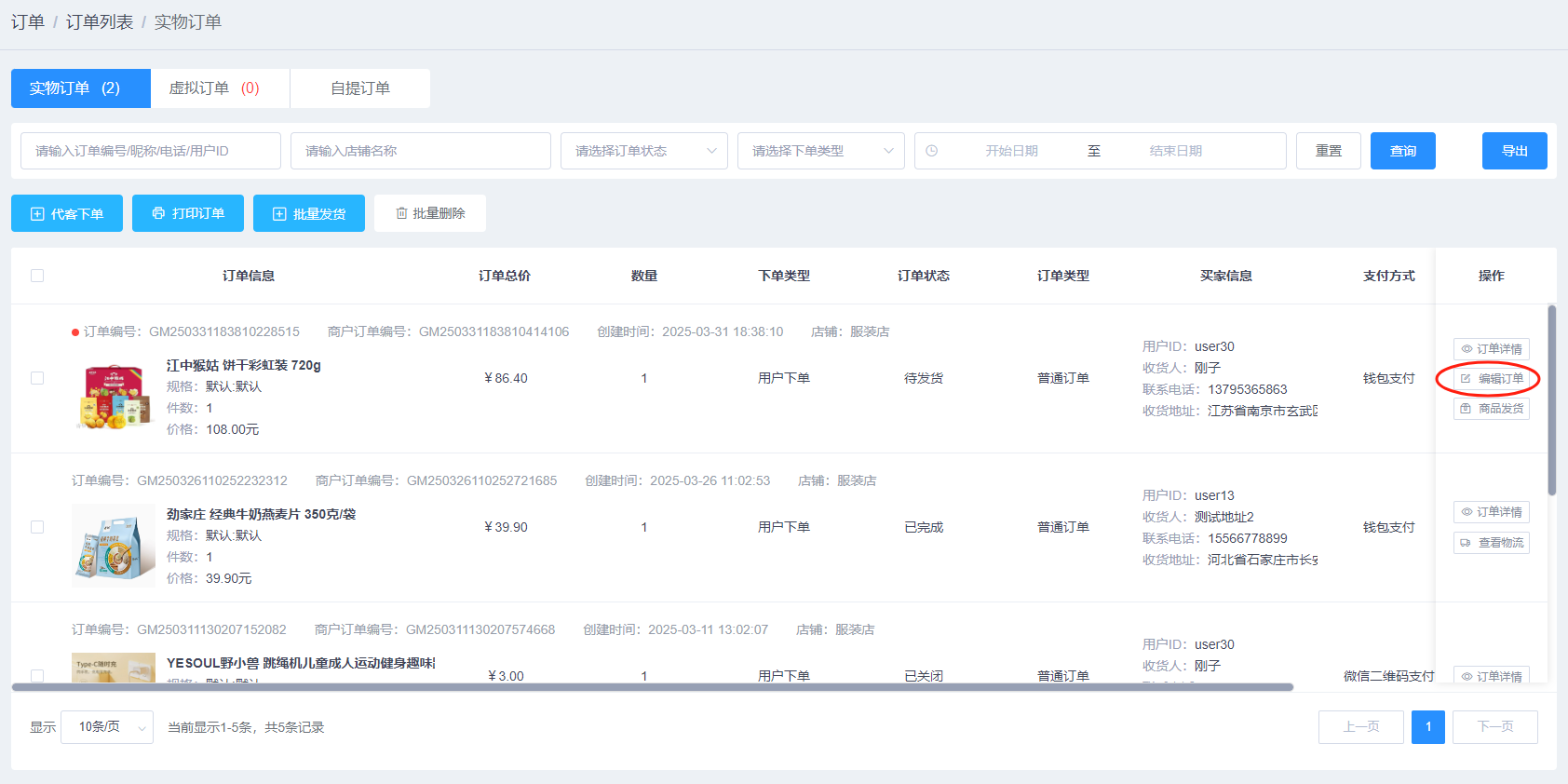Click the horizontal scrollbar under the table
This screenshot has height=784, width=1568.
(652, 687)
